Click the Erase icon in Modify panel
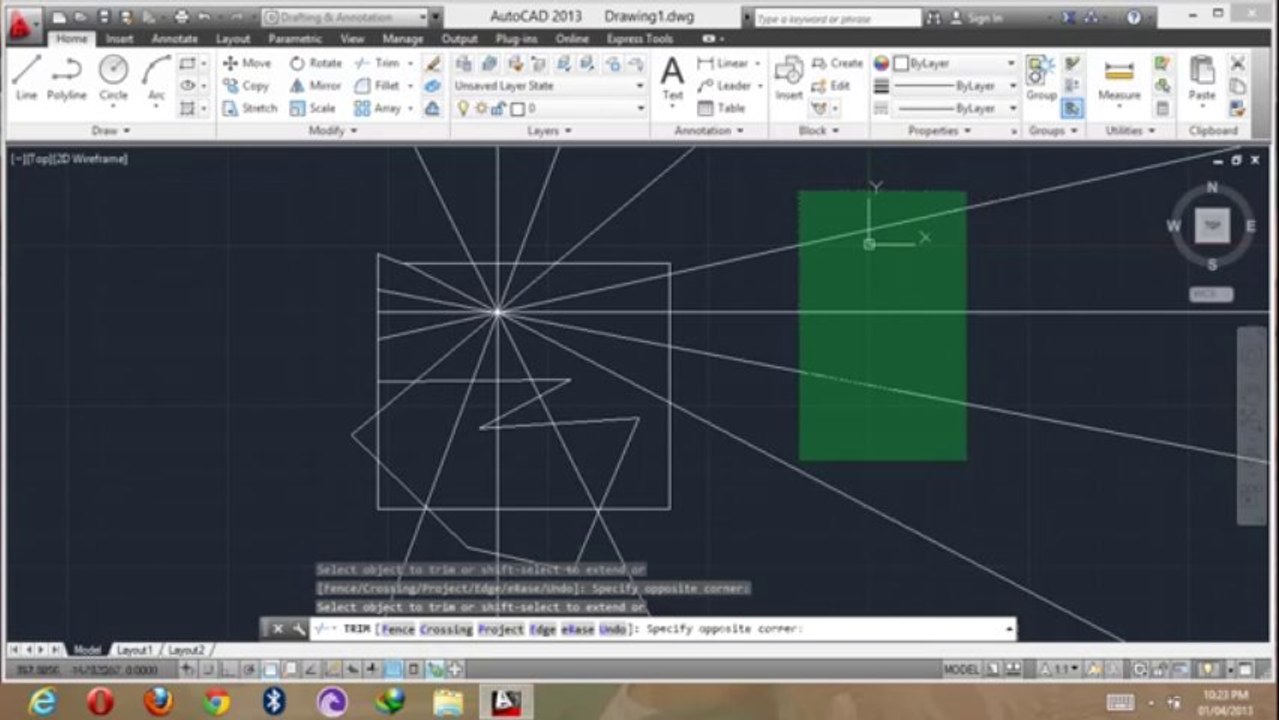This screenshot has height=720, width=1279. coord(432,63)
